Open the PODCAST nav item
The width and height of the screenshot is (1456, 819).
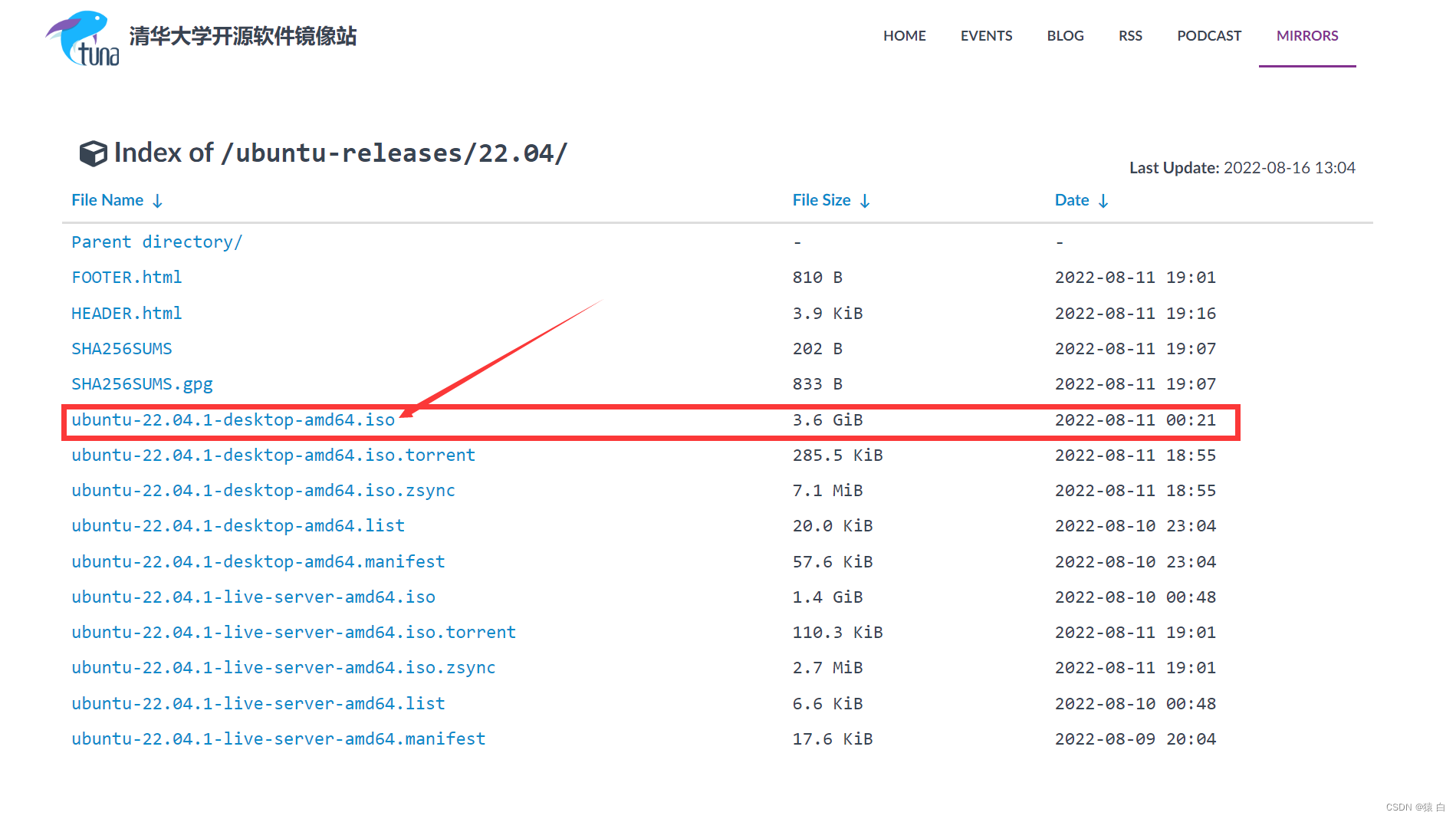1209,36
